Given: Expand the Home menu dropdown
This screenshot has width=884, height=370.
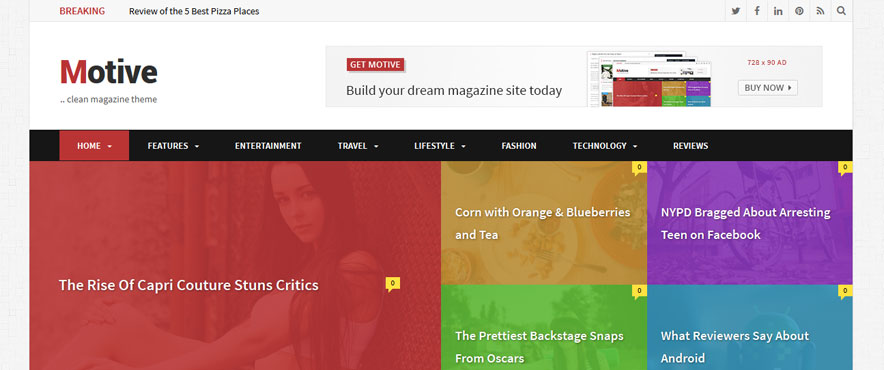Looking at the screenshot, I should [x=94, y=146].
